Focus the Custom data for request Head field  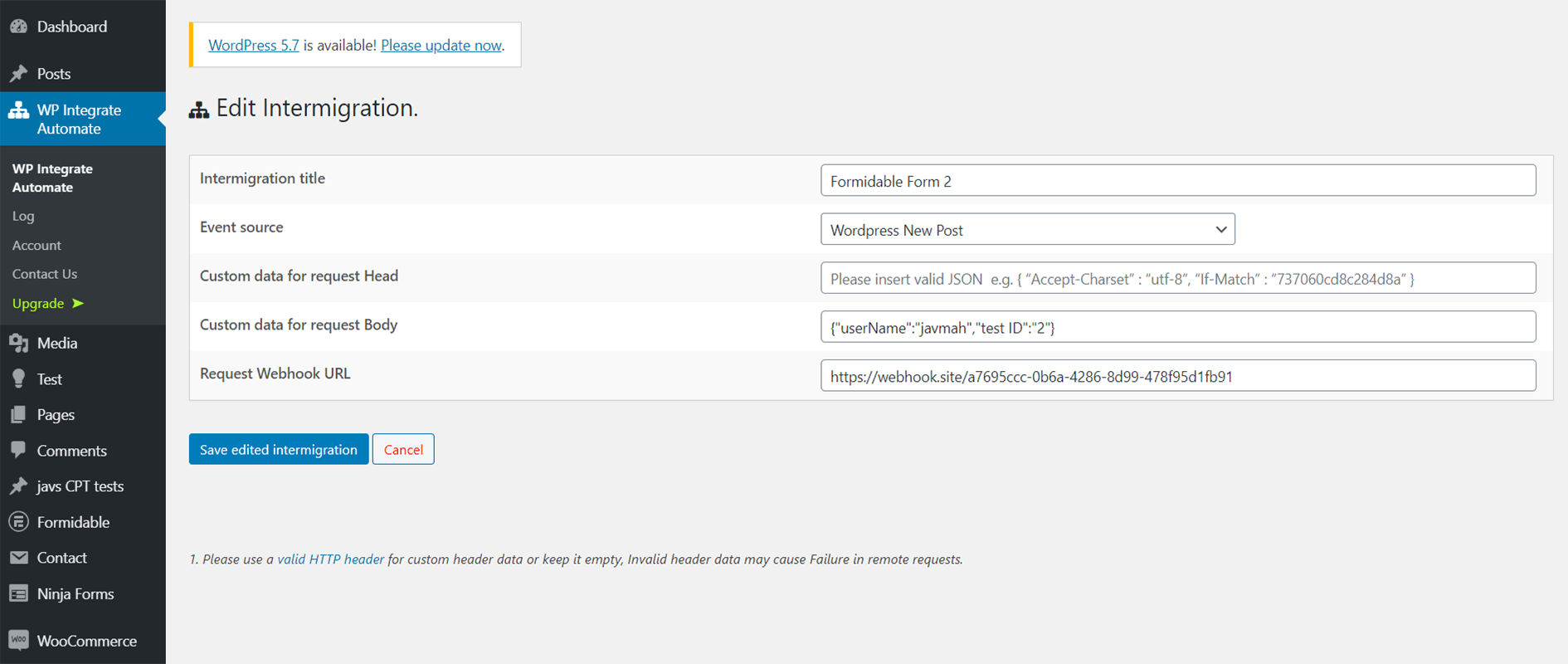(x=1178, y=278)
